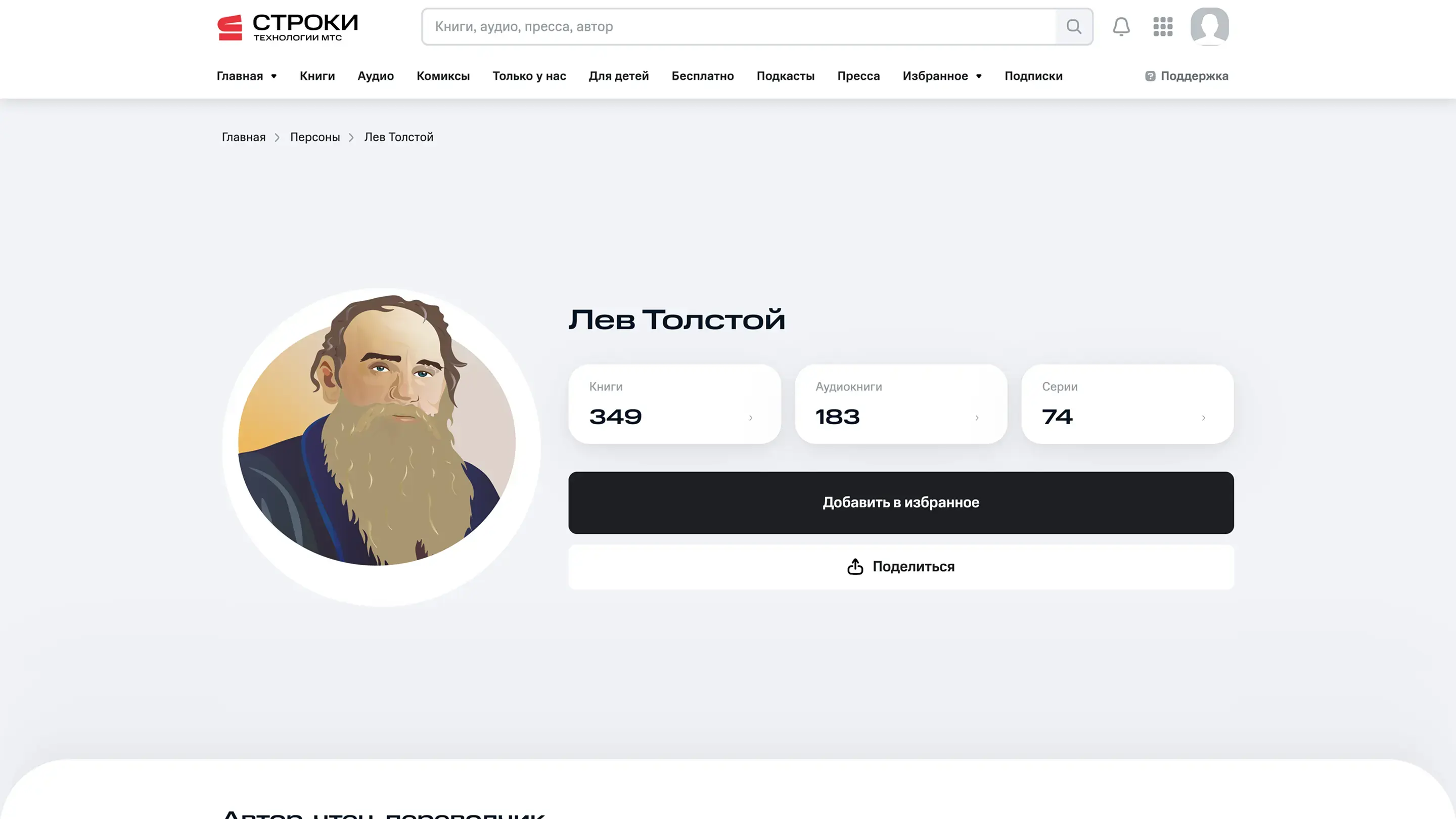Click the magnifier search icon
This screenshot has width=1456, height=819.
coord(1074,27)
